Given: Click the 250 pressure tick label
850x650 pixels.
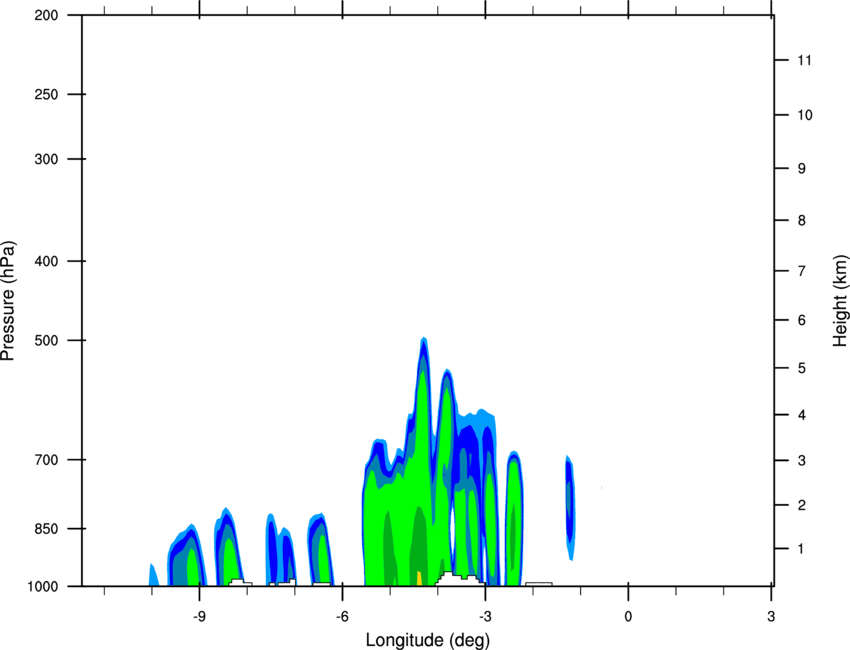Looking at the screenshot, I should (46, 94).
